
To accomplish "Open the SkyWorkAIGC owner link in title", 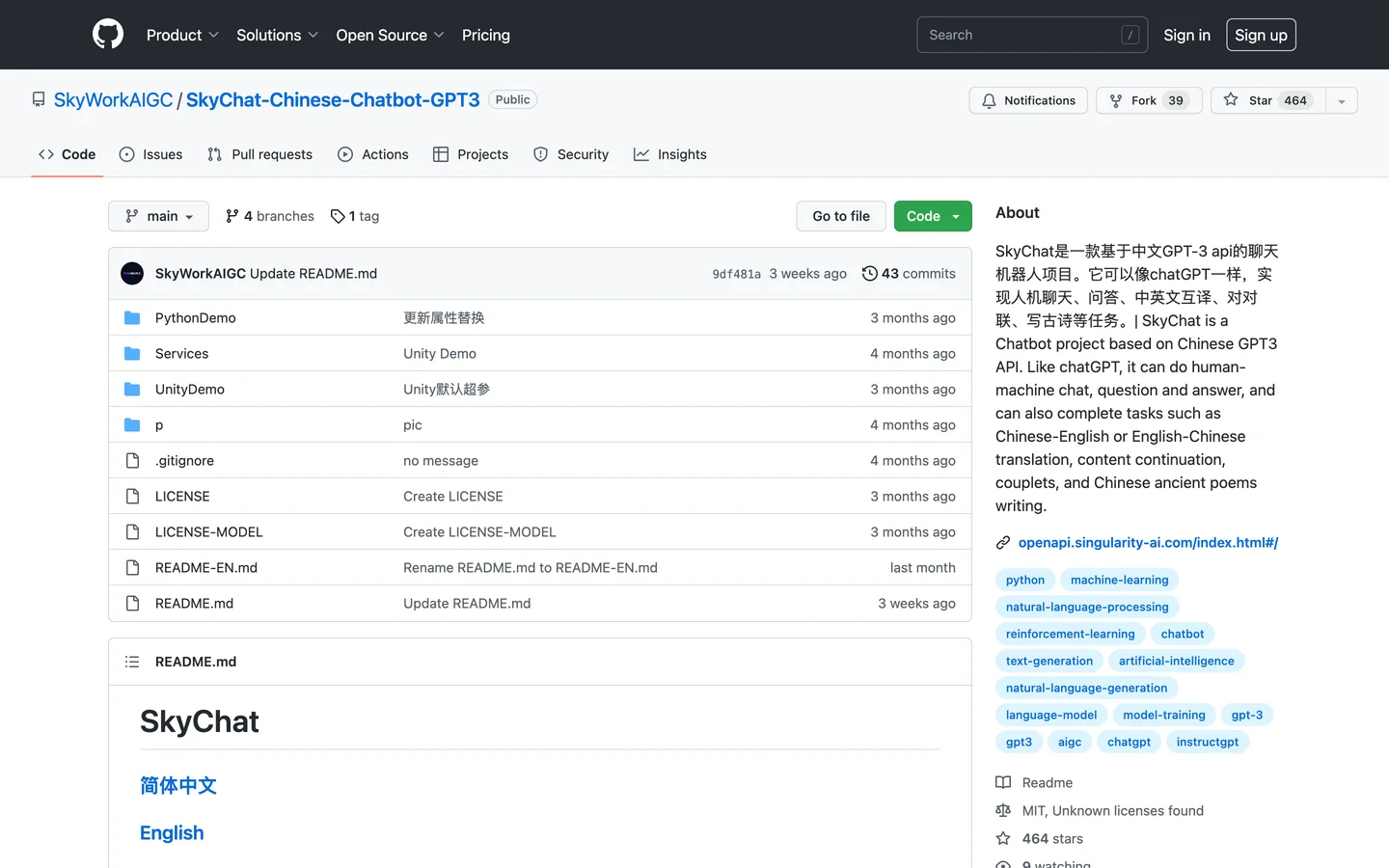I will 113,100.
